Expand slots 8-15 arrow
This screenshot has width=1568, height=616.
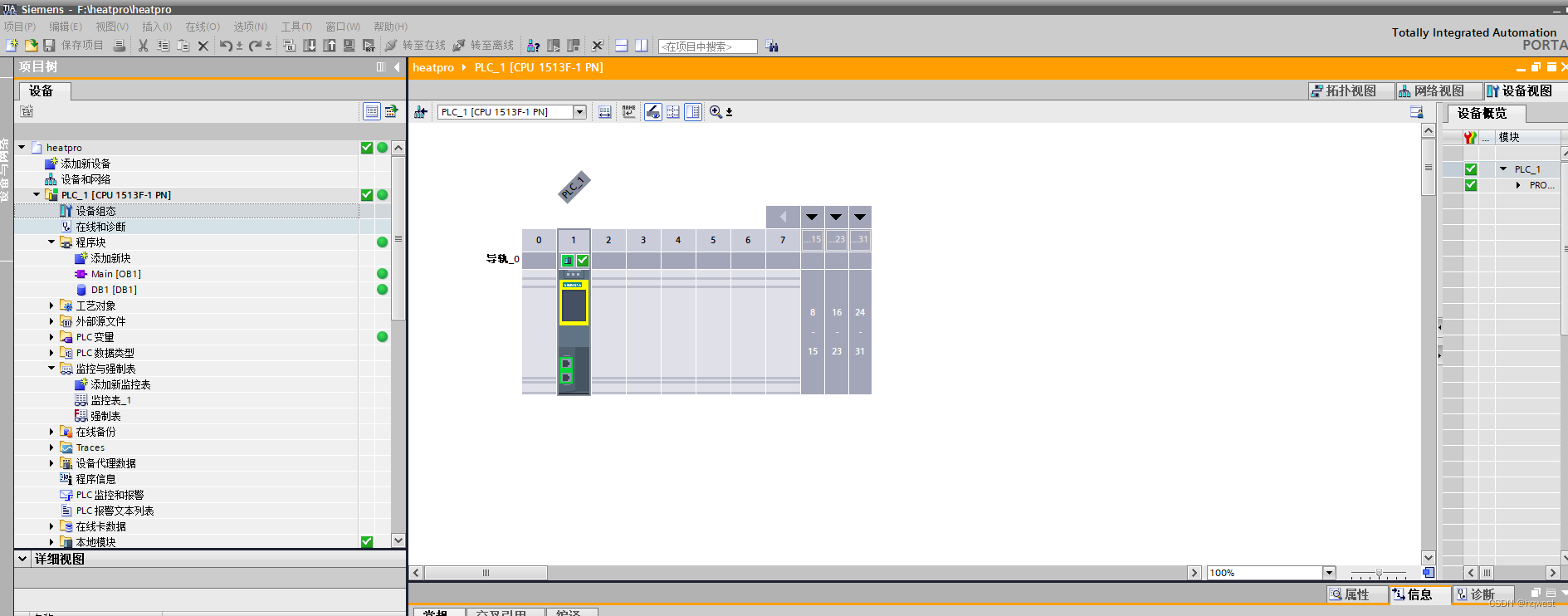coord(812,217)
